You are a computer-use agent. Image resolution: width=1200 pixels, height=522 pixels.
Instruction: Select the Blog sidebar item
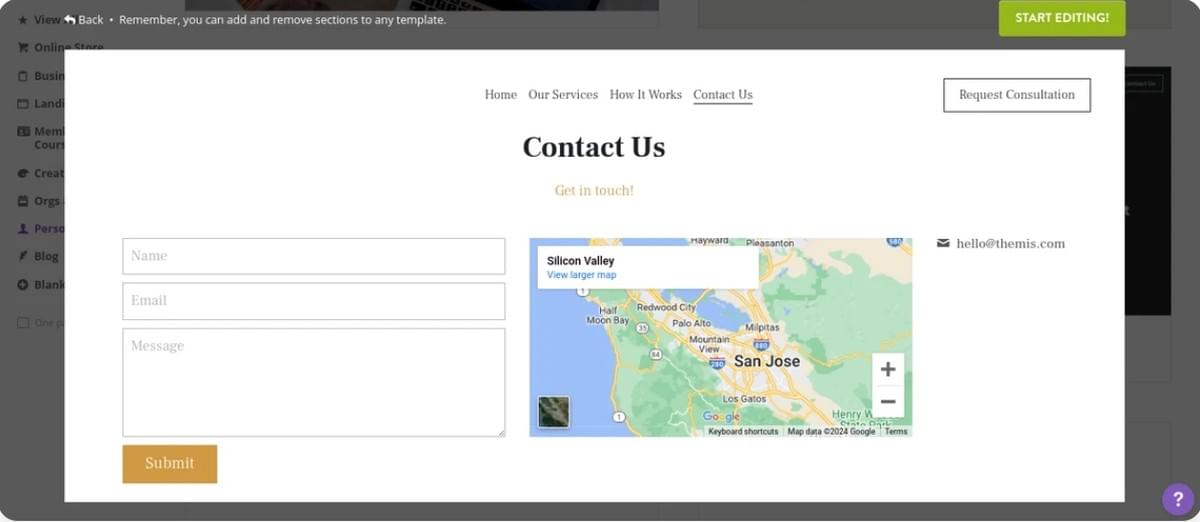46,256
